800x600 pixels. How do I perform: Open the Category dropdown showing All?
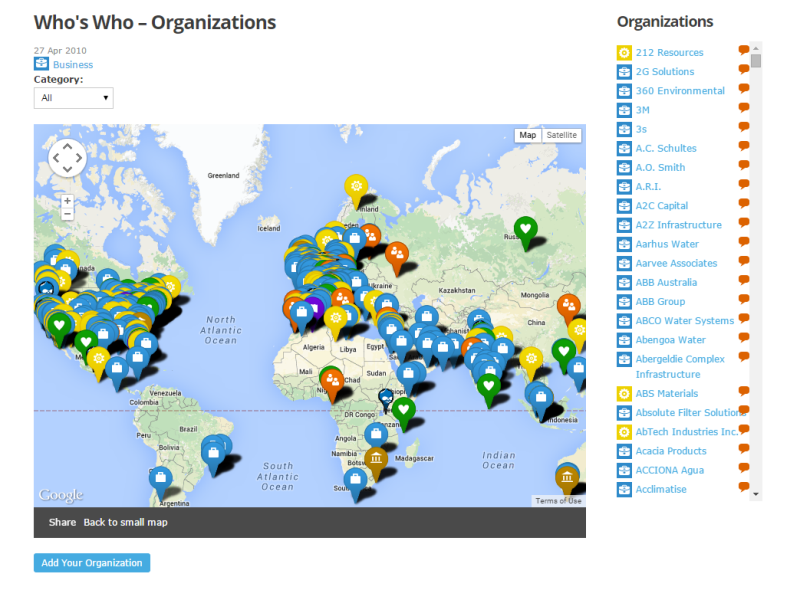click(73, 98)
